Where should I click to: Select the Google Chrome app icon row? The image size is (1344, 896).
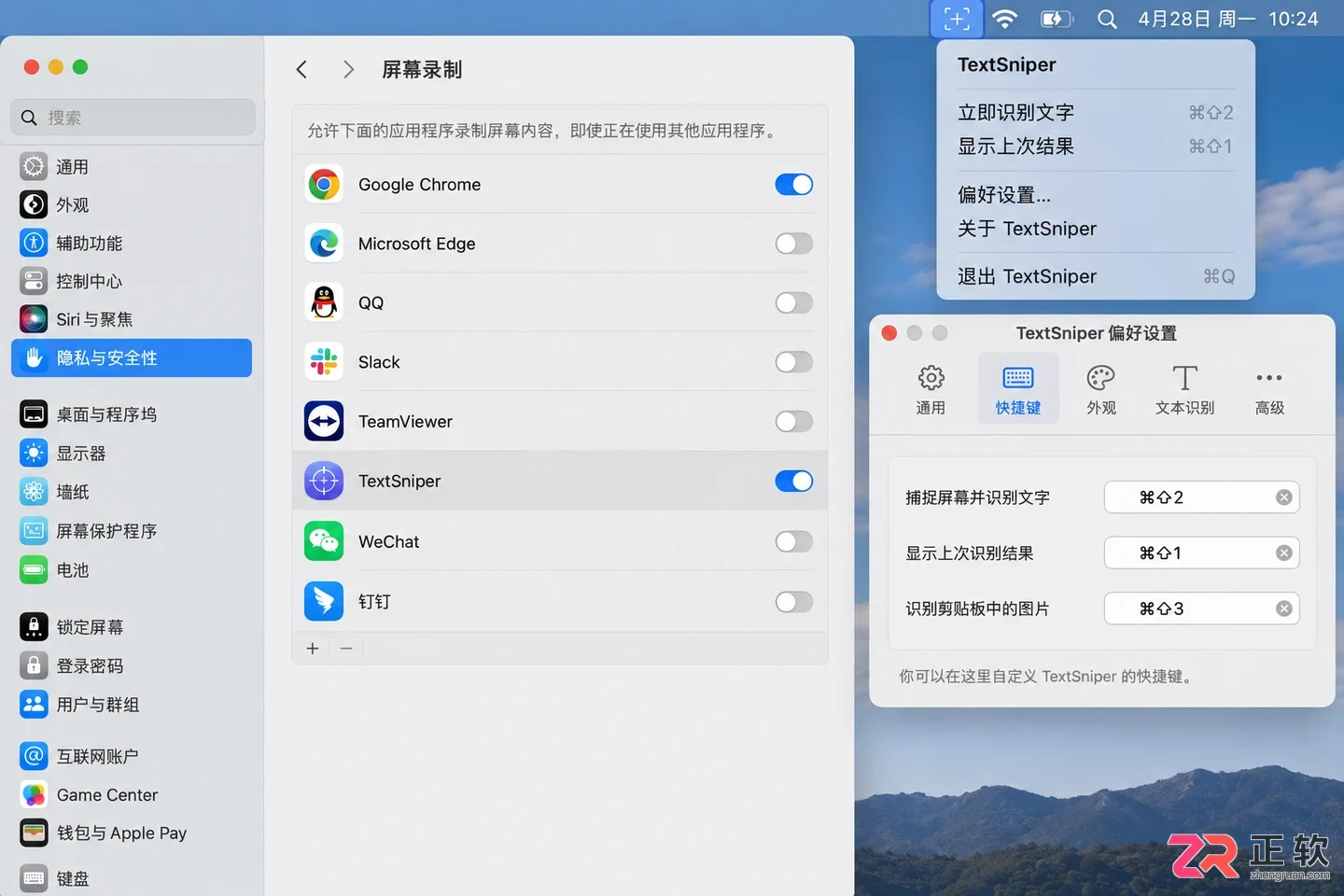(560, 185)
